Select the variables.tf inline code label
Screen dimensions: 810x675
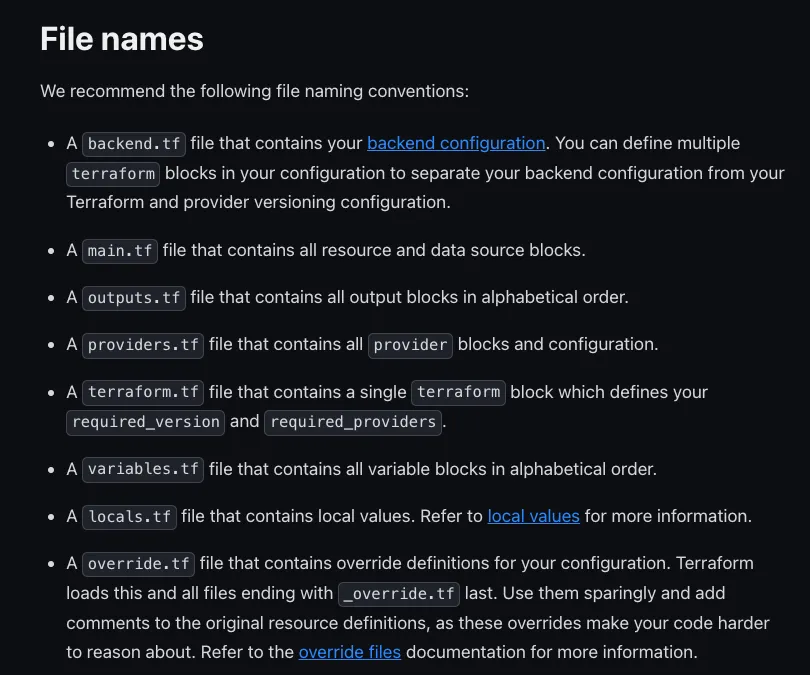click(x=143, y=468)
